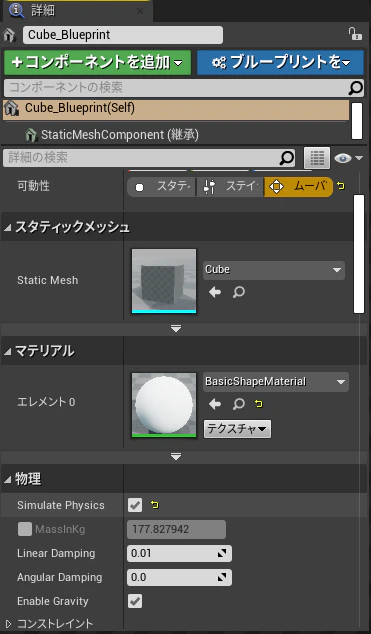Click the lock icon beside the actor name
The image size is (371, 634).
tap(355, 34)
